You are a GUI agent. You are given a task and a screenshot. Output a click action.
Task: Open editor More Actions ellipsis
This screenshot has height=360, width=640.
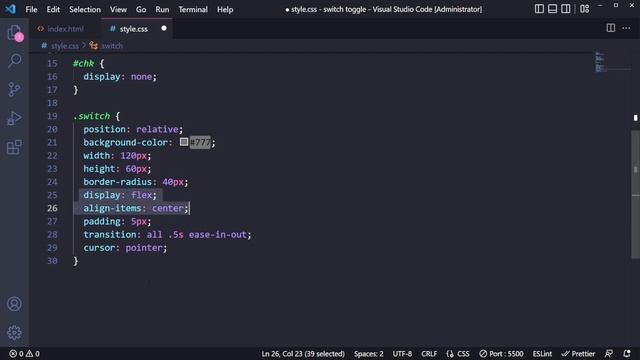tap(626, 28)
